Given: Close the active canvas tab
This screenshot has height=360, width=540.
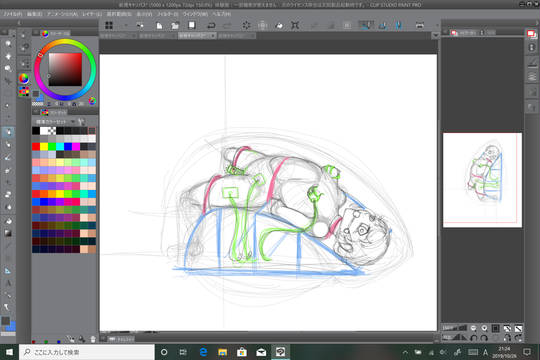Looking at the screenshot, I should point(213,36).
